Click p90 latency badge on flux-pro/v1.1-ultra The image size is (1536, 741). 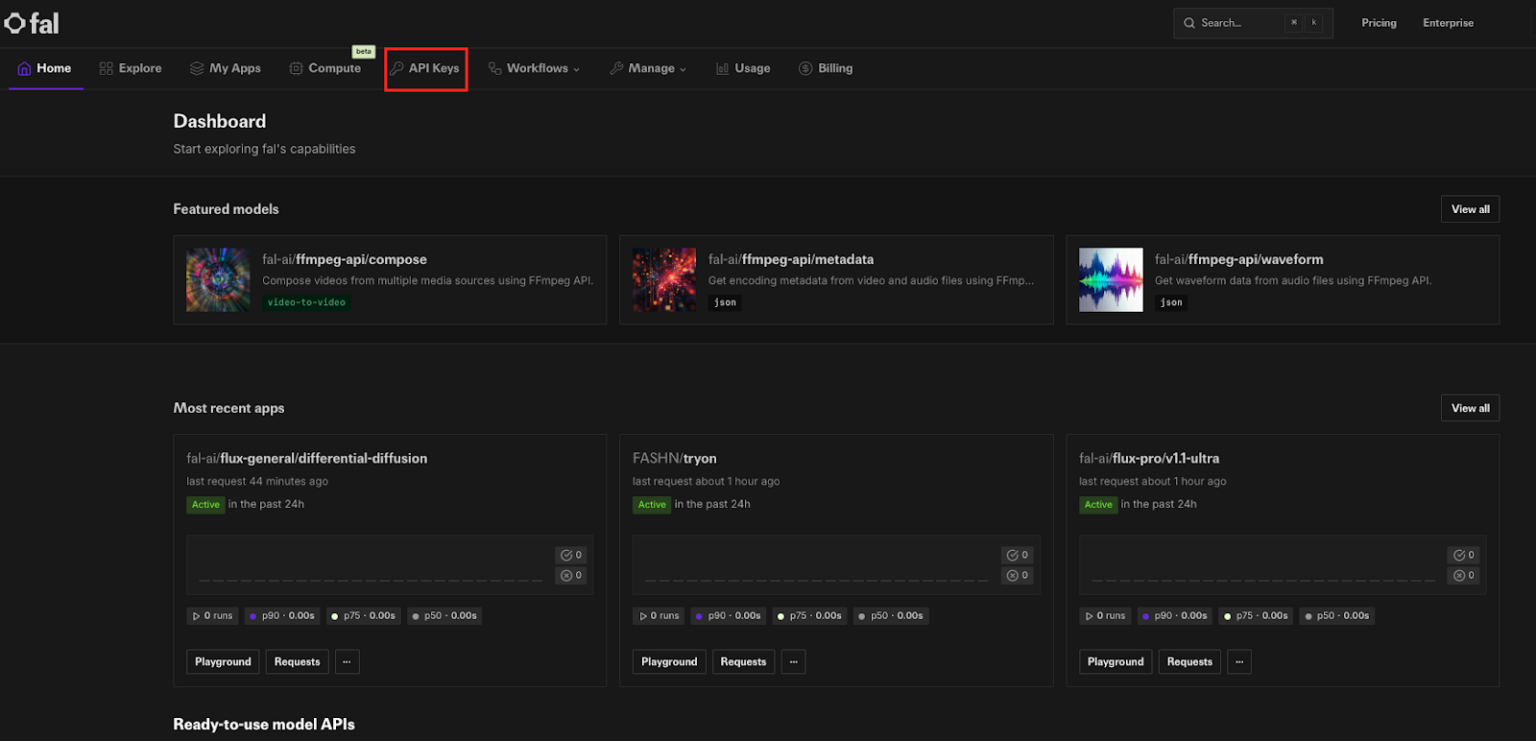(x=1175, y=616)
